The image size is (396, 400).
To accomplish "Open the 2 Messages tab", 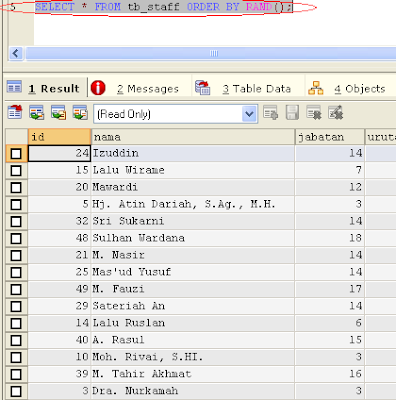I will click(x=140, y=88).
